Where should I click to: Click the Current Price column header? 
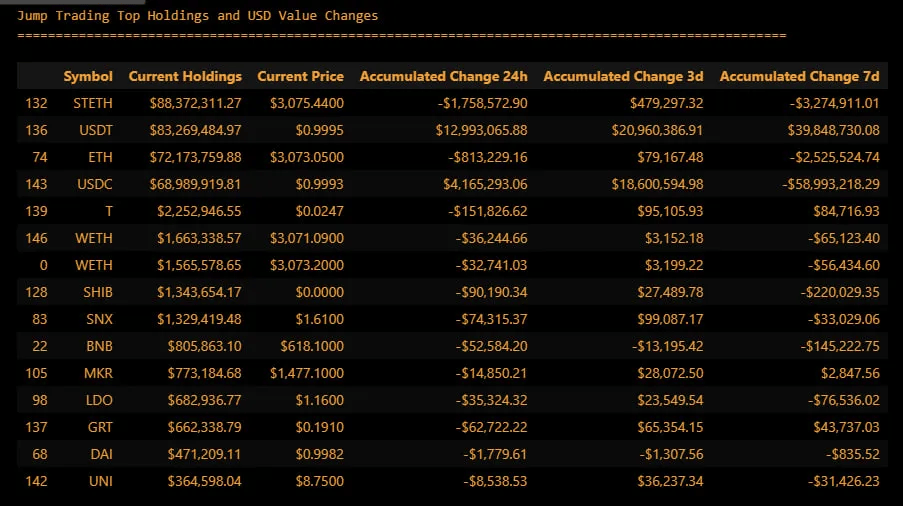point(301,76)
